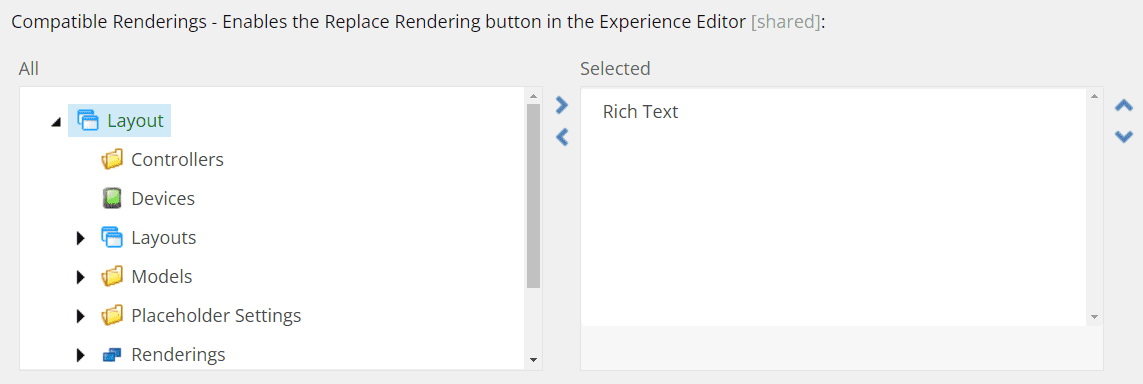Select the Controllers tree item
The height and width of the screenshot is (384, 1143).
point(177,160)
